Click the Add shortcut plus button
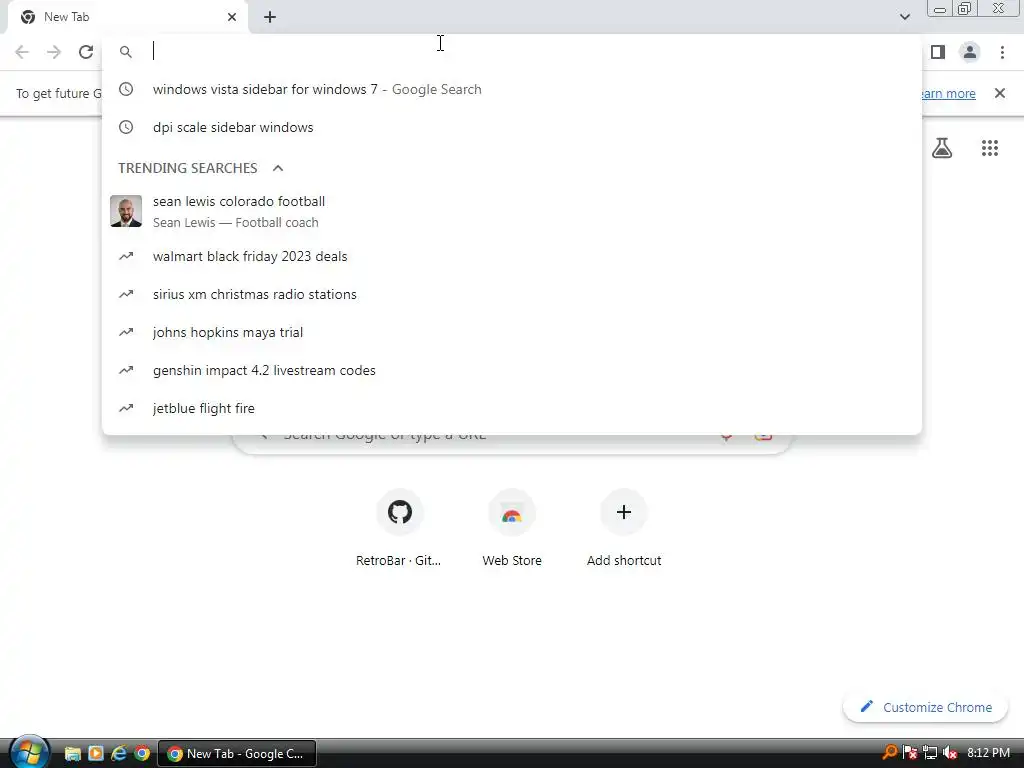Screen dimensions: 1024x768 [624, 512]
